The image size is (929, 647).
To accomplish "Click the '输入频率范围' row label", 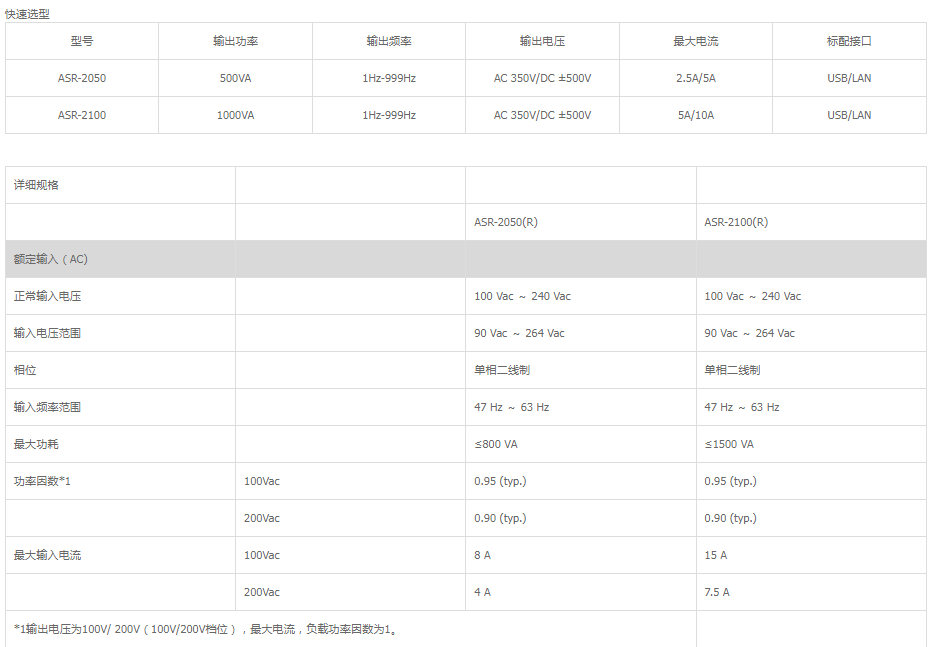I will click(47, 407).
